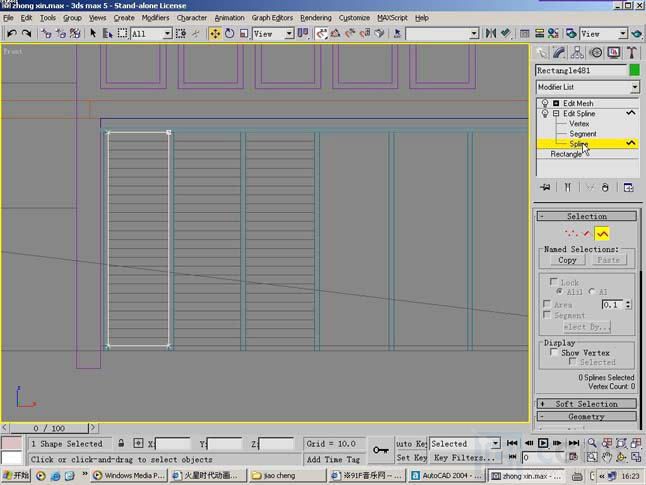Click Add Time Tag field

point(333,459)
